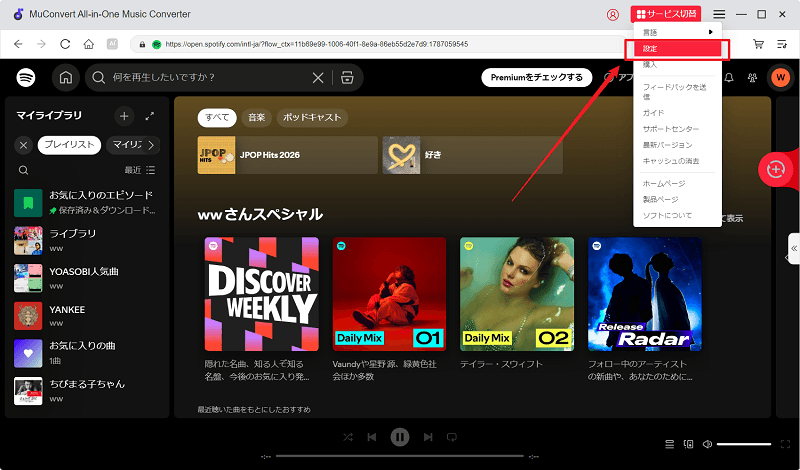Select the すべて filter tab
The width and height of the screenshot is (800, 470).
[x=217, y=117]
